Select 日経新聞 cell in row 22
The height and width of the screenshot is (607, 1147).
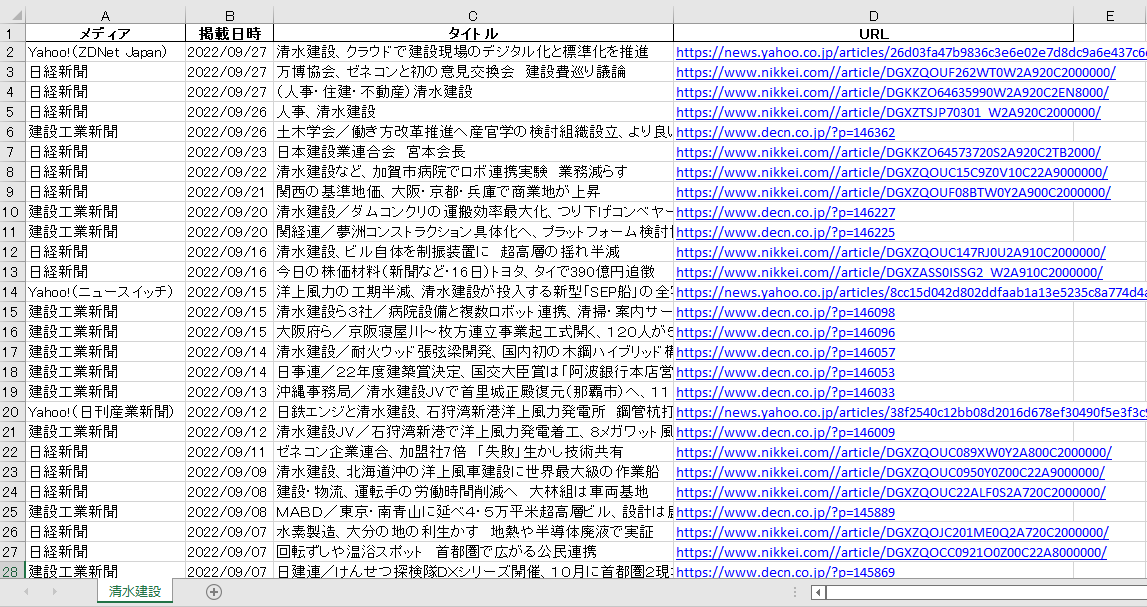[105, 452]
